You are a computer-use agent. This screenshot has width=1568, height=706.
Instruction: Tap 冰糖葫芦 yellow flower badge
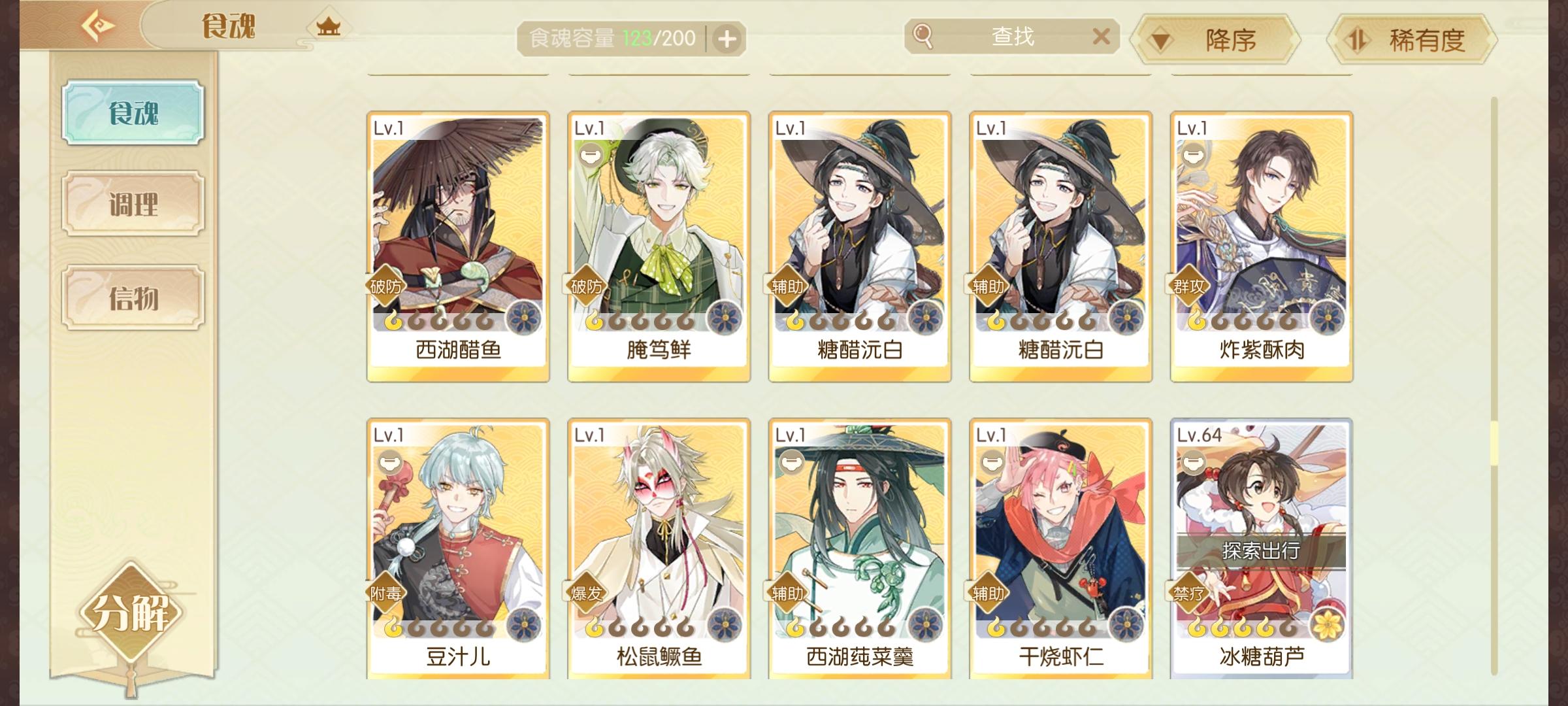[x=1328, y=624]
